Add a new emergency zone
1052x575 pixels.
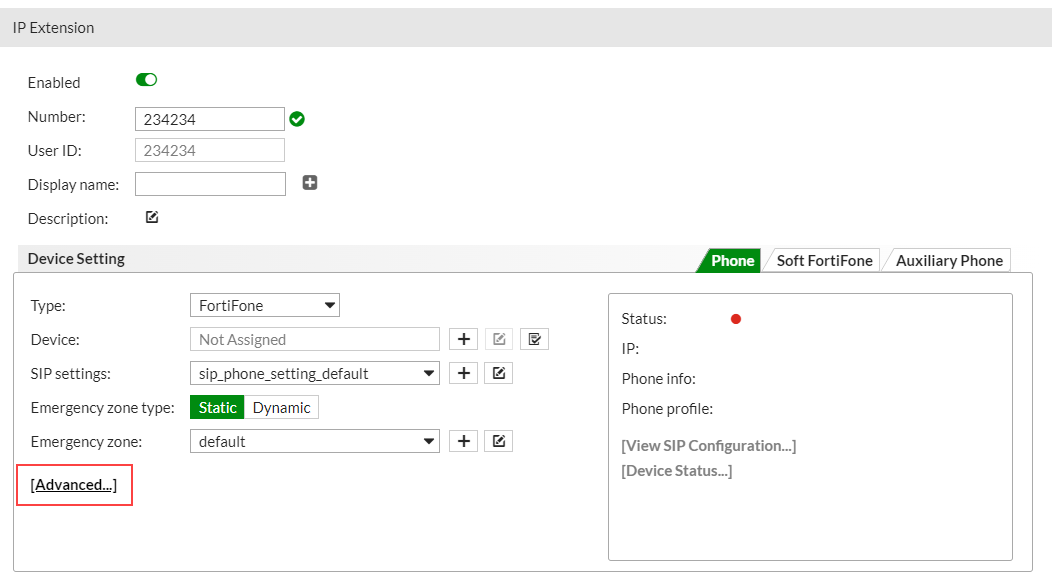(464, 441)
